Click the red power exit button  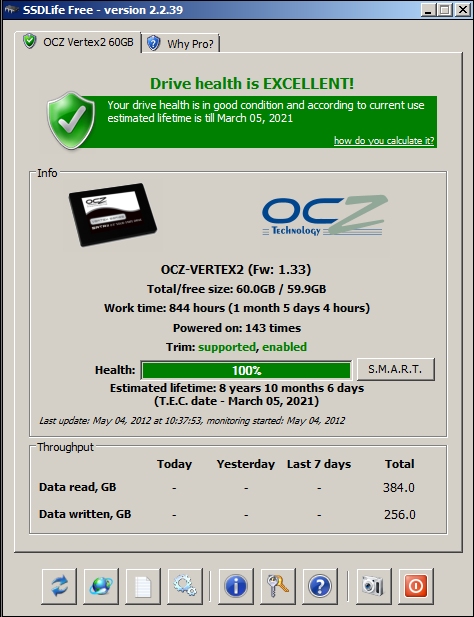click(416, 586)
